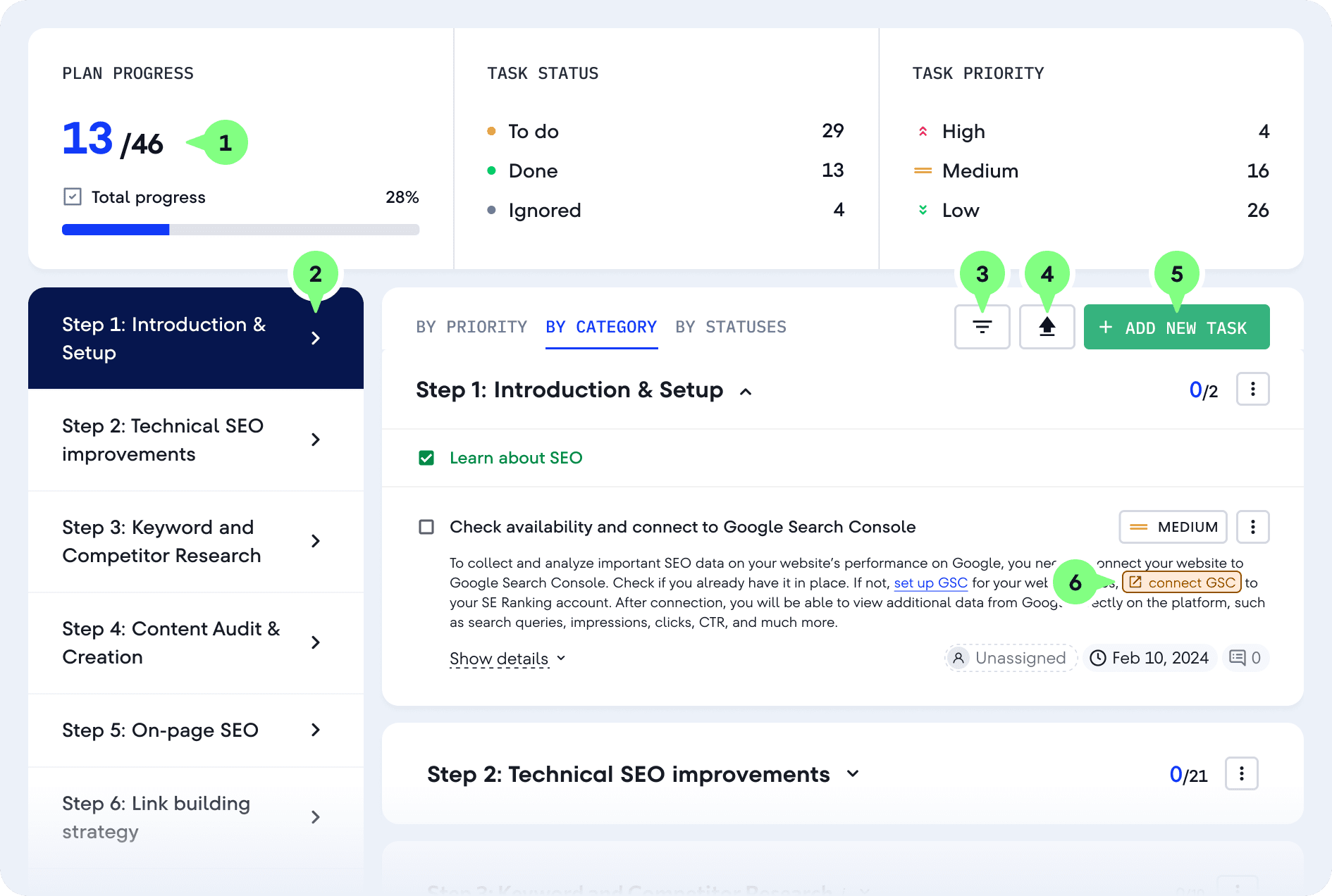Click the High priority row
This screenshot has height=896, width=1332.
[x=1091, y=131]
